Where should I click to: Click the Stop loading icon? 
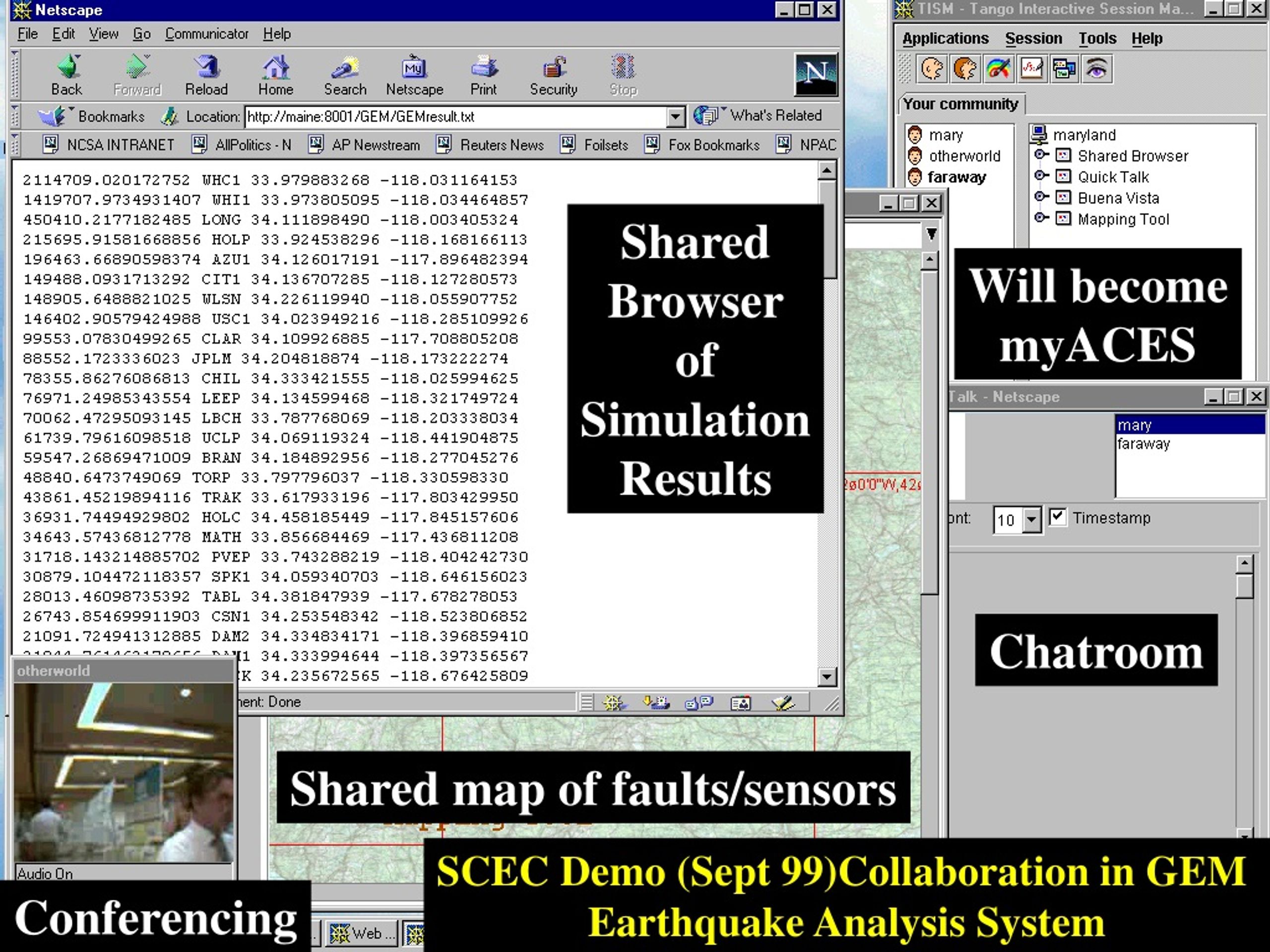pyautogui.click(x=623, y=74)
